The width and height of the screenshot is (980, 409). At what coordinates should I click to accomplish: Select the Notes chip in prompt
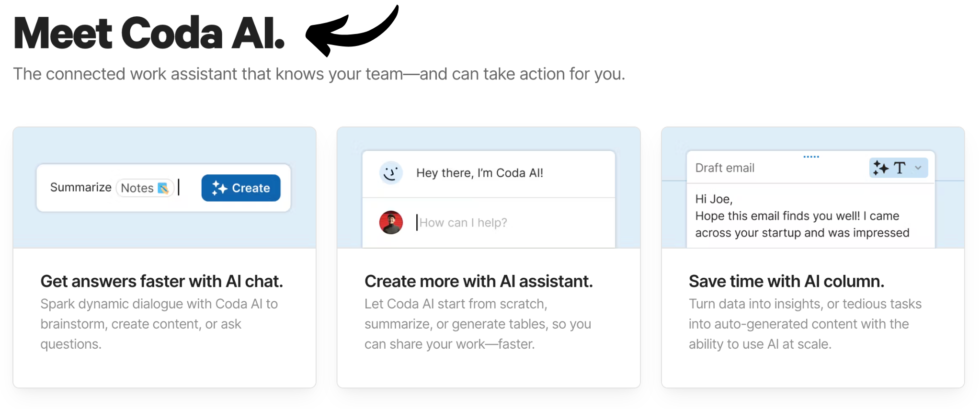(x=144, y=188)
